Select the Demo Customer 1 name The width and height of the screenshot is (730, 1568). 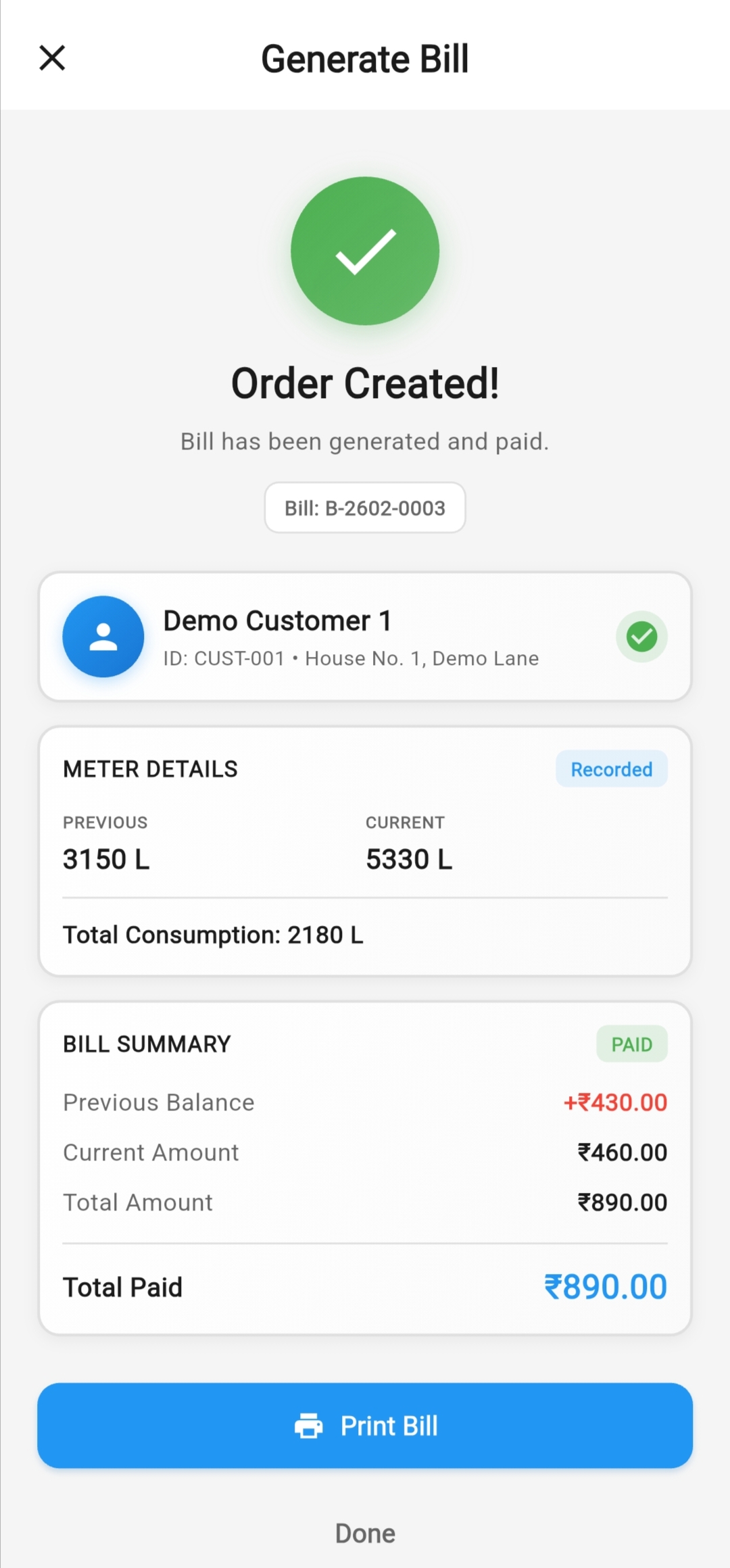tap(277, 620)
